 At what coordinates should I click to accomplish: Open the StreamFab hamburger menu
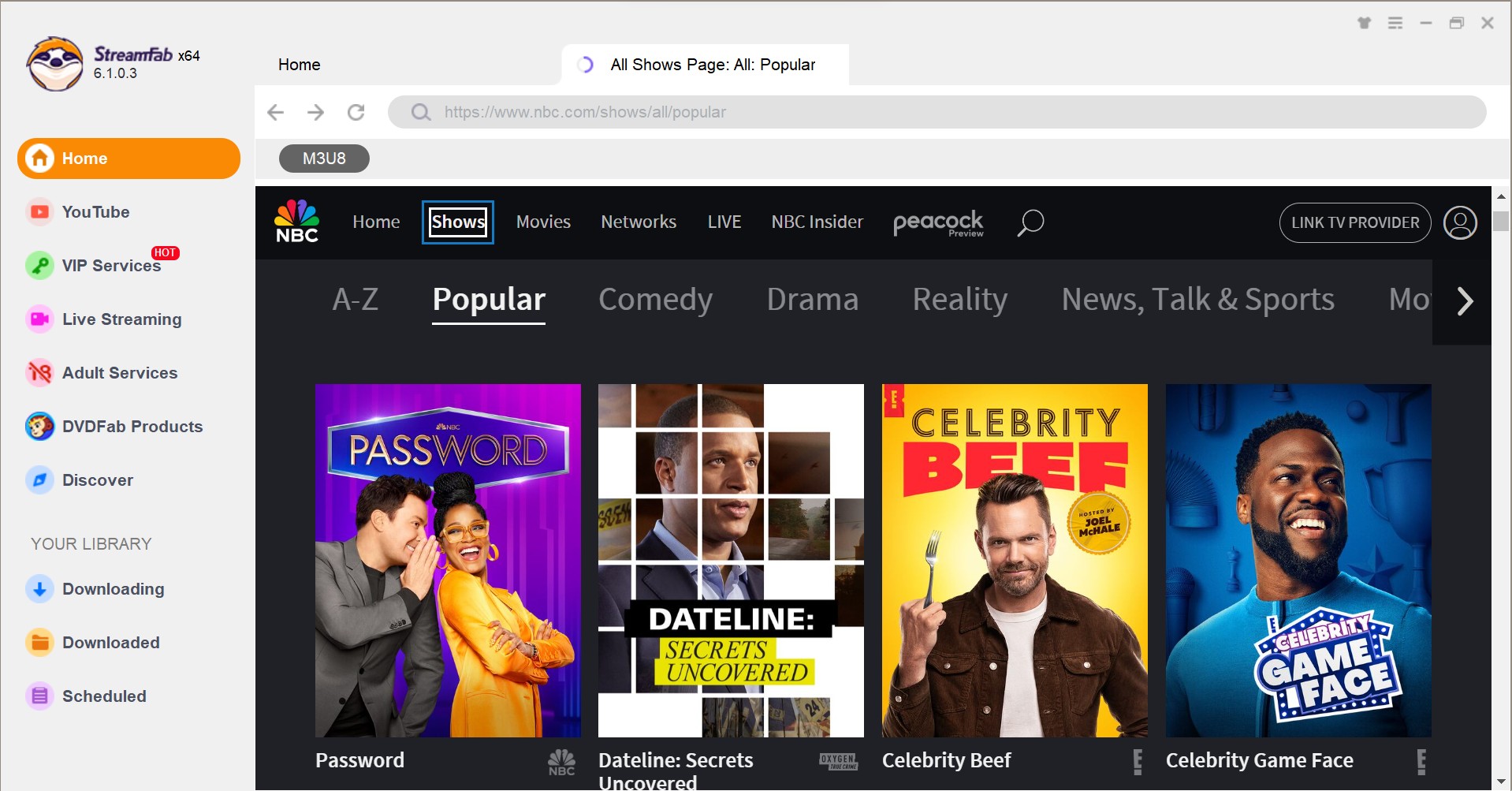tap(1395, 23)
